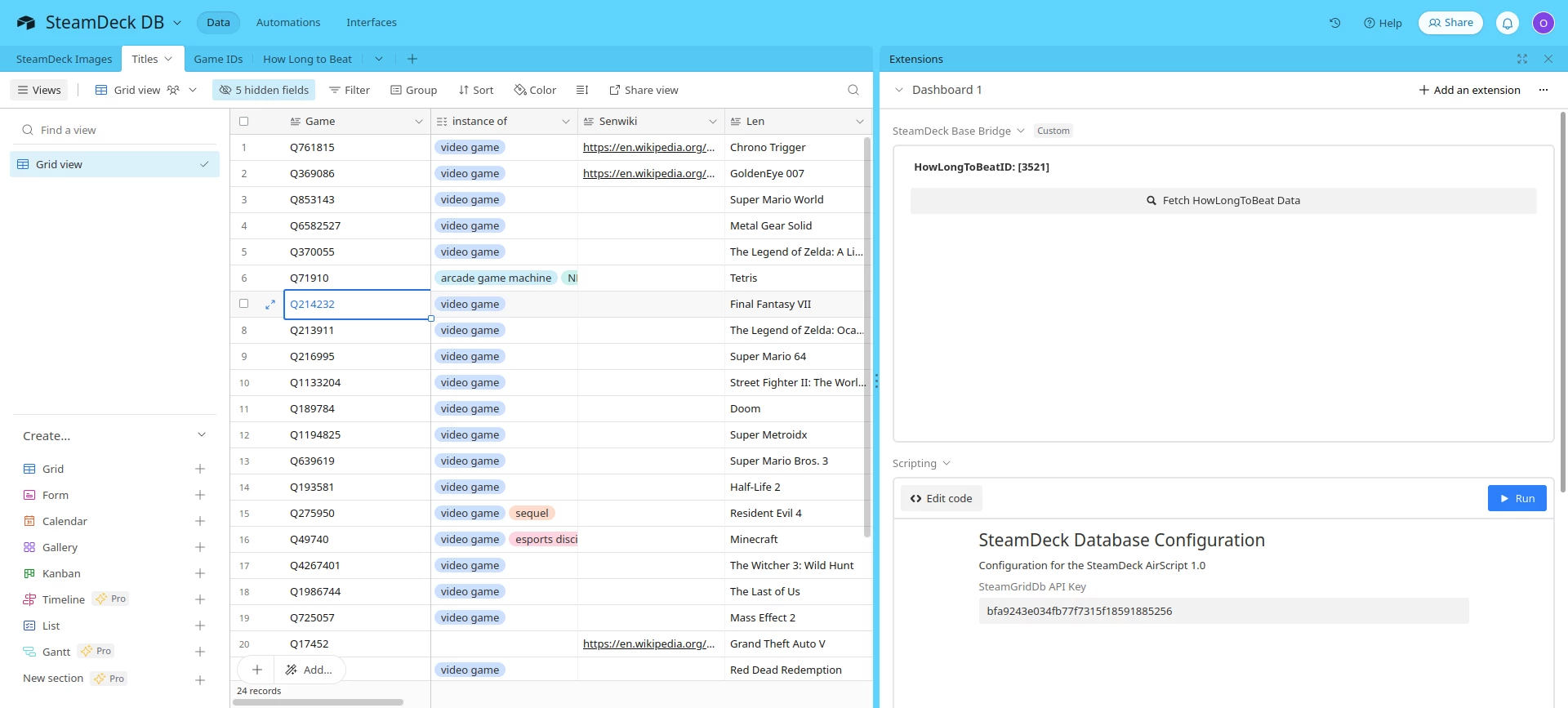Open dashboard more options ellipsis
Screen dimensions: 1568x708
(1543, 90)
